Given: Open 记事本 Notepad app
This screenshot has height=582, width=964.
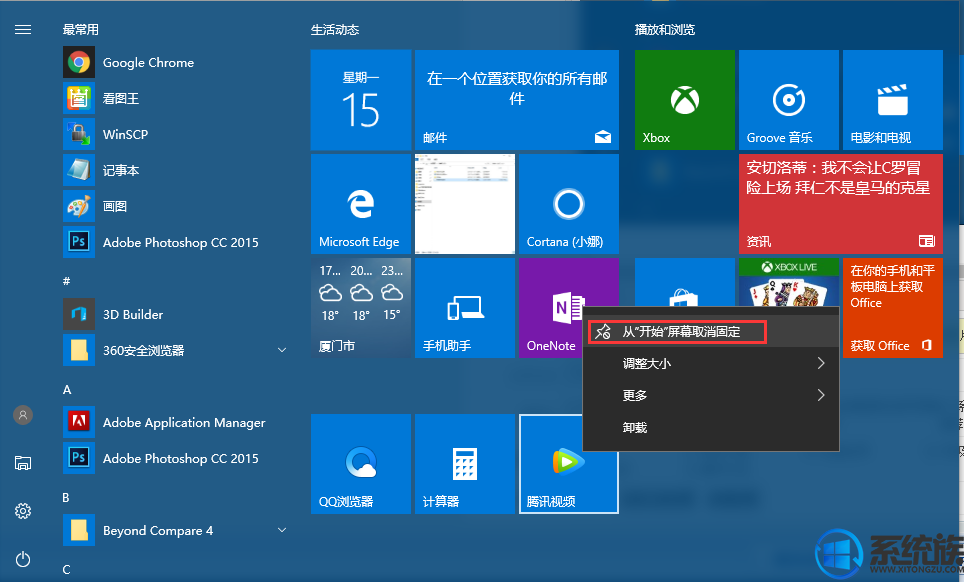Looking at the screenshot, I should [175, 170].
